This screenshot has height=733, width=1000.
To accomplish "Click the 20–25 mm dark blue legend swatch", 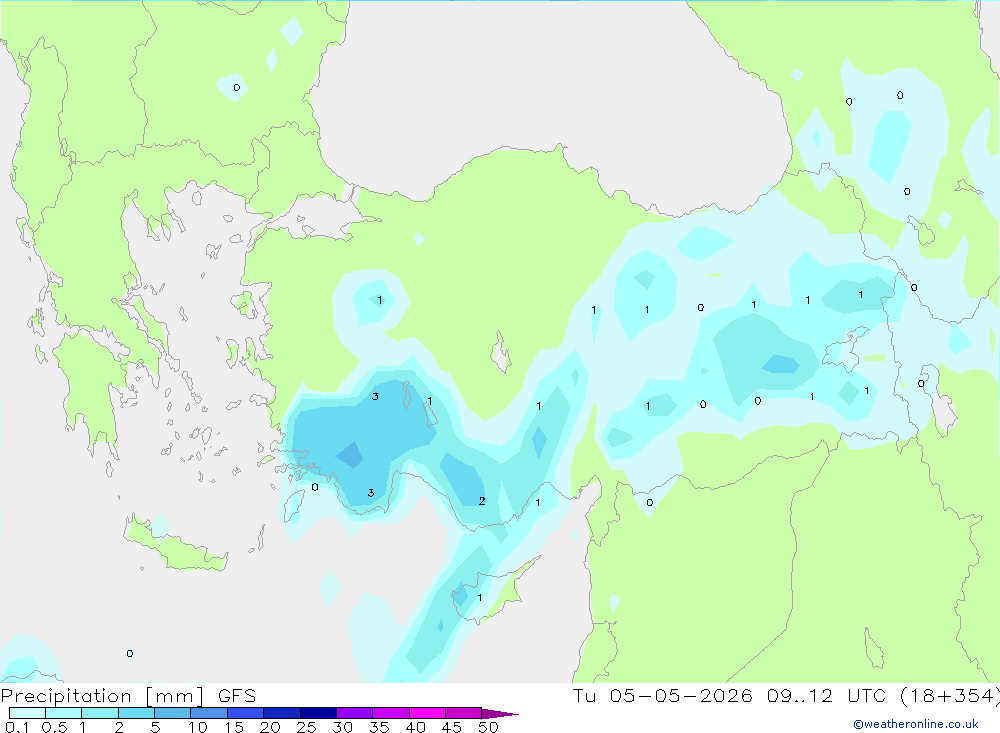I will pyautogui.click(x=281, y=713).
